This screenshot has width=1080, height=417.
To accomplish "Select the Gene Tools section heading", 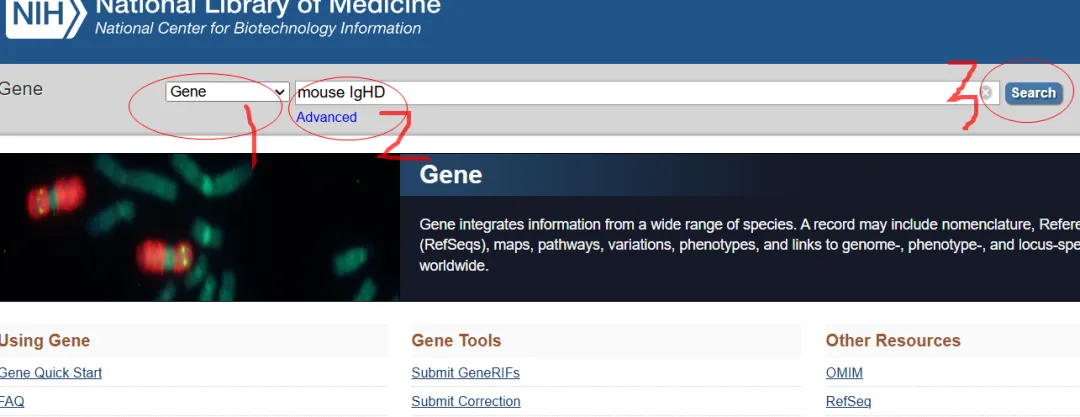I will [456, 341].
